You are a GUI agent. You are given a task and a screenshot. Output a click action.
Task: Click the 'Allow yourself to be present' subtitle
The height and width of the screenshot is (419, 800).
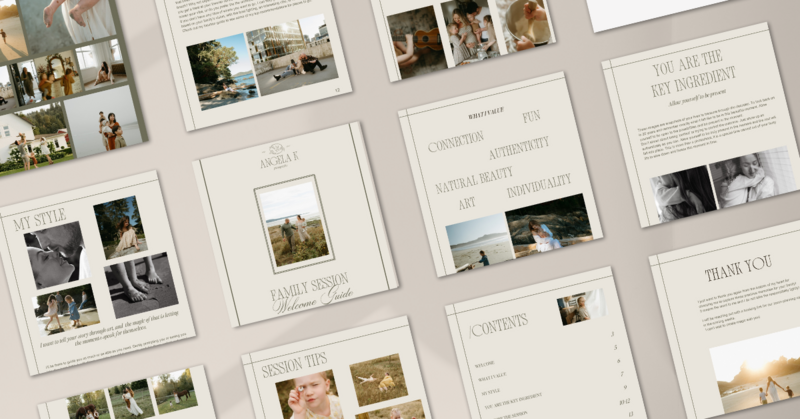pyautogui.click(x=697, y=97)
